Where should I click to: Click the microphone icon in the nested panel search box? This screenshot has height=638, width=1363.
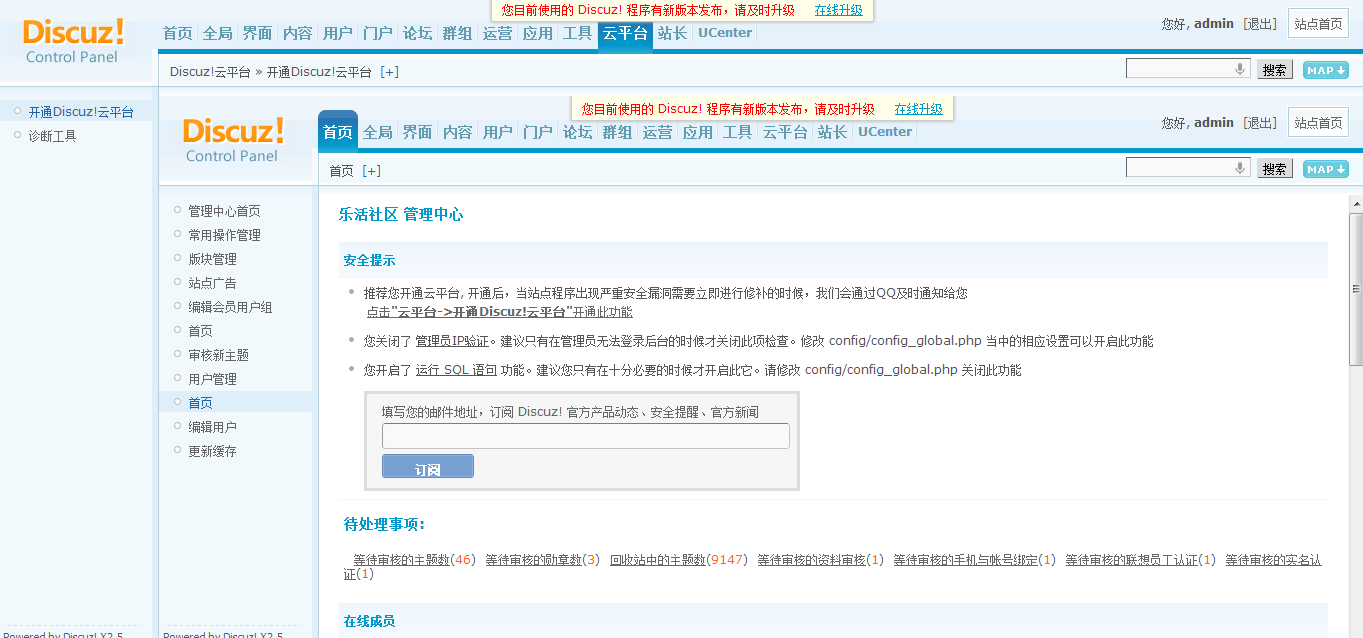click(1240, 168)
